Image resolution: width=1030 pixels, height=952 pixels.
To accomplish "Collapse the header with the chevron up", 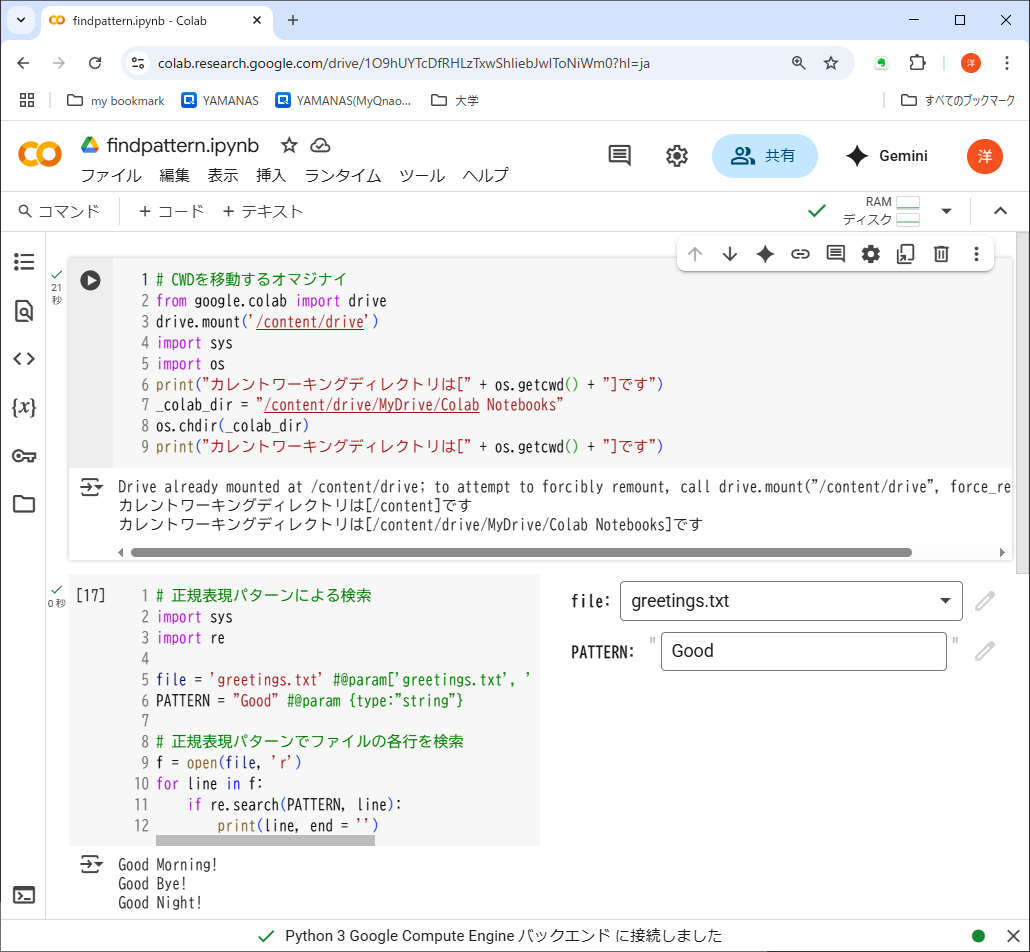I will point(1000,211).
